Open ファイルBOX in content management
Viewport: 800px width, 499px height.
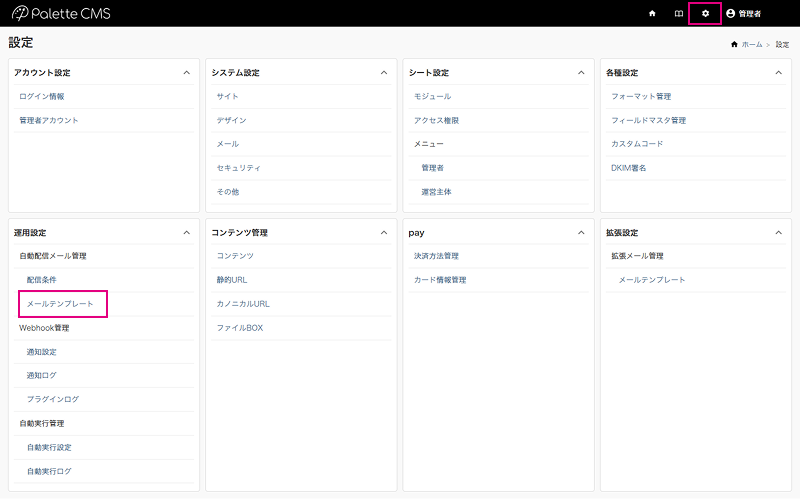pyautogui.click(x=240, y=327)
